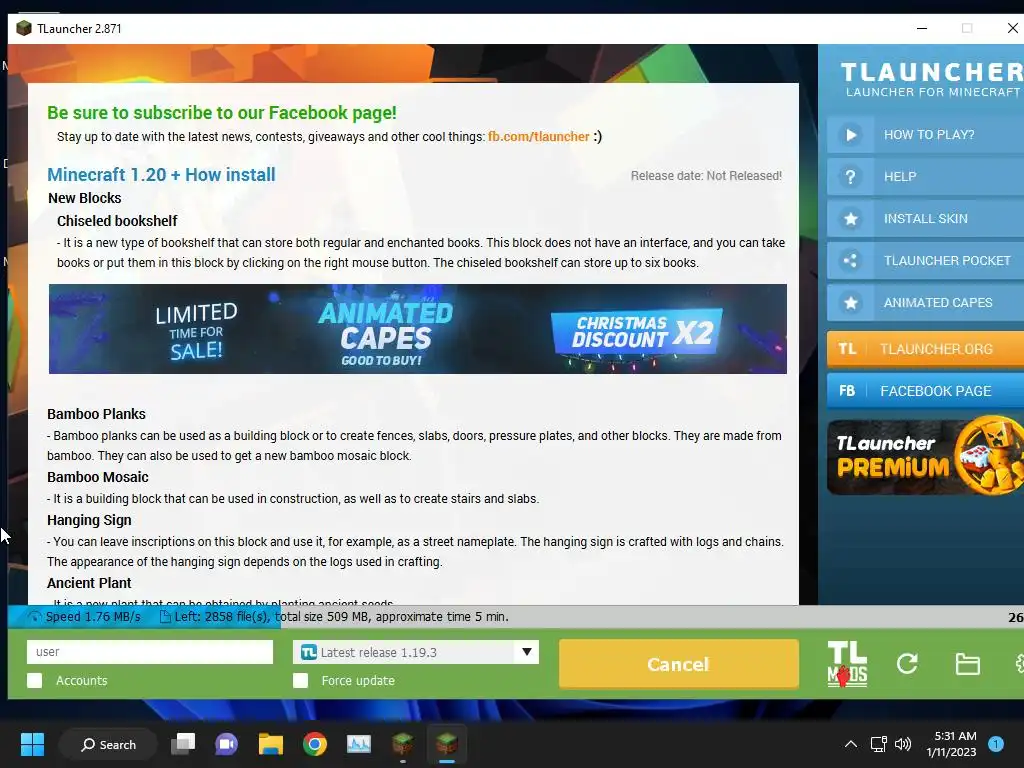
Task: Expand the version dropdown arrow
Action: tap(526, 652)
